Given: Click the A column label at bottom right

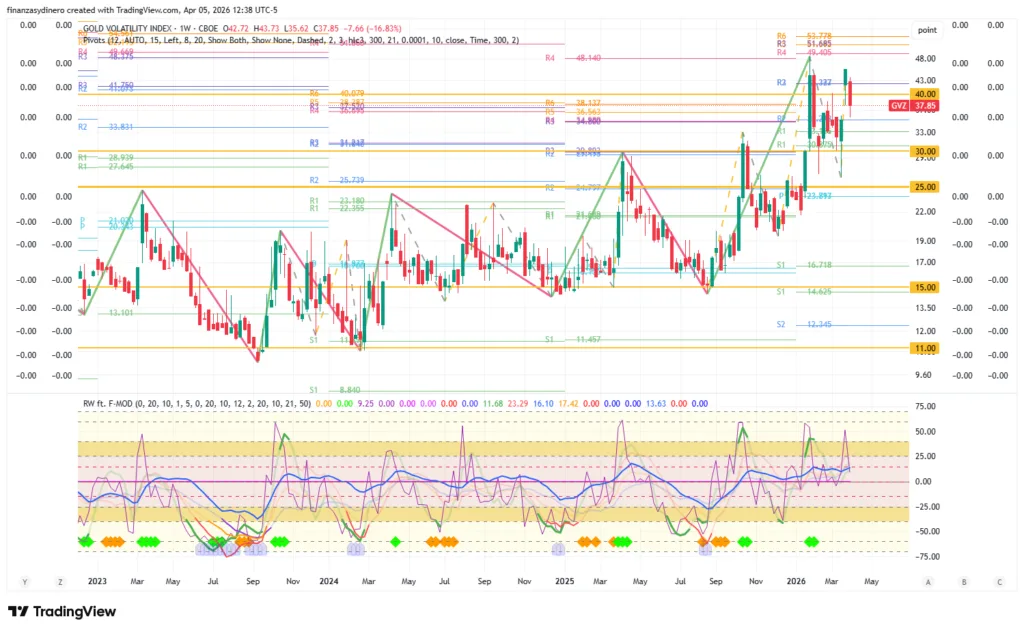Looking at the screenshot, I should tap(928, 581).
